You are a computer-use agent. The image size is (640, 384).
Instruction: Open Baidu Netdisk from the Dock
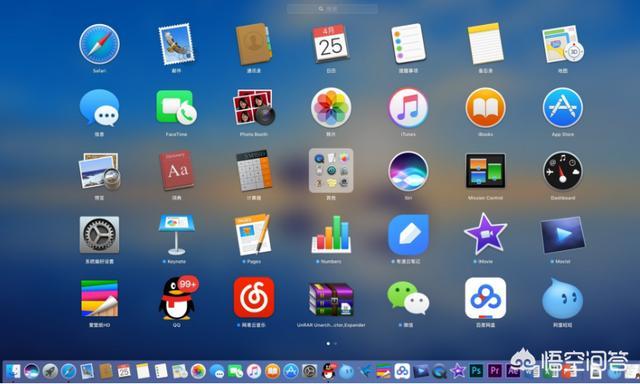pyautogui.click(x=402, y=371)
